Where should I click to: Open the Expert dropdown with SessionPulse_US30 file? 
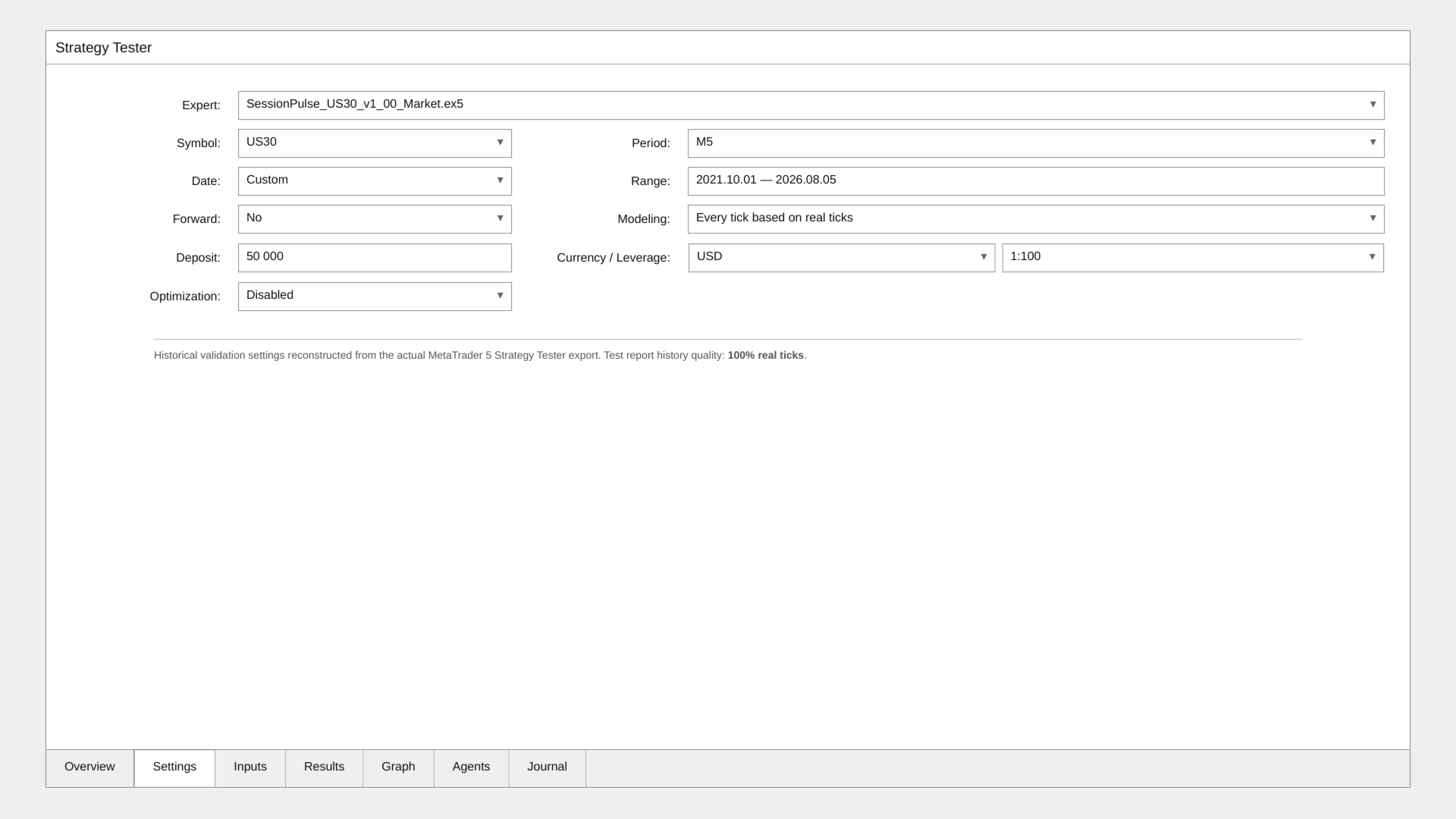point(811,105)
